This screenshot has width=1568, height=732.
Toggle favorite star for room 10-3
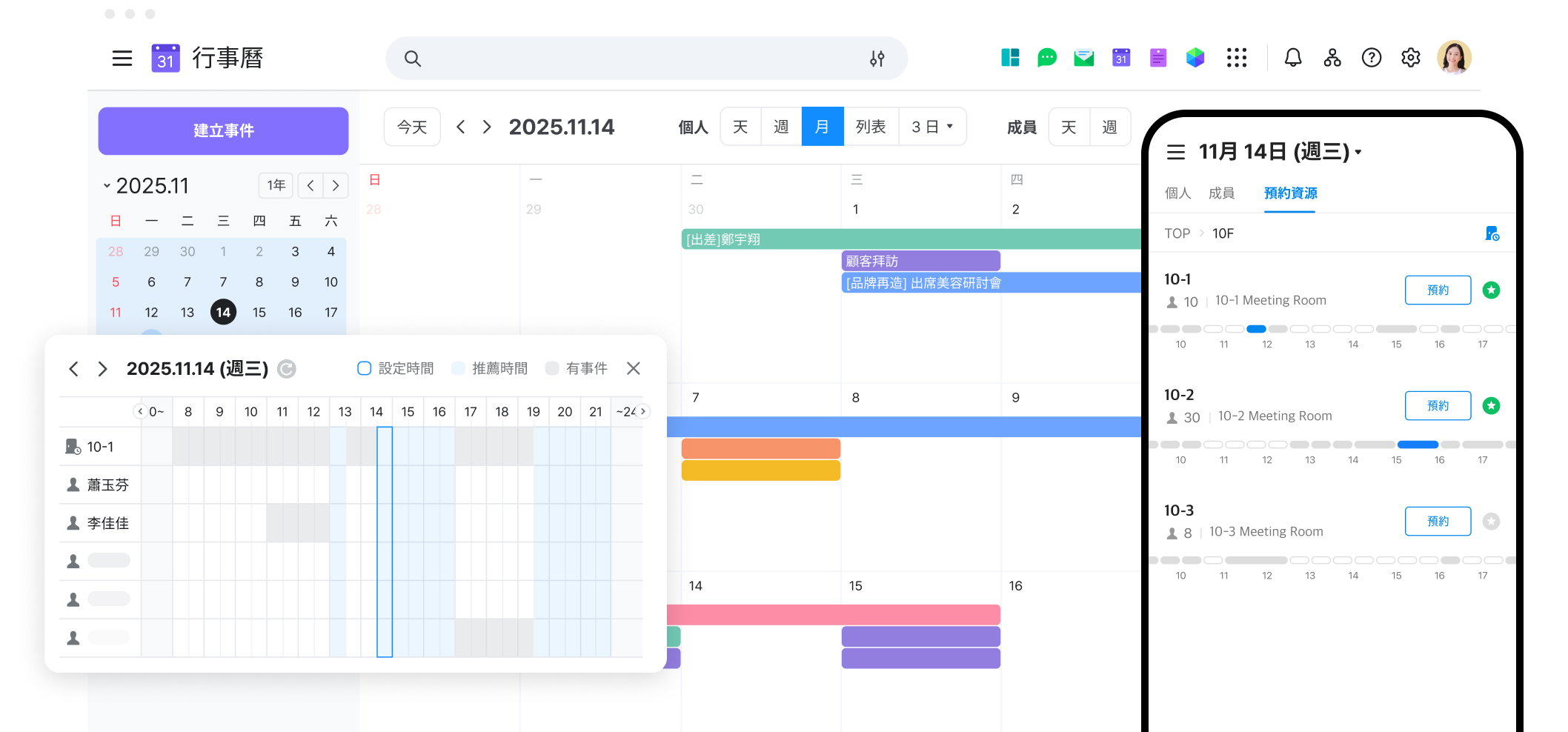click(x=1491, y=522)
